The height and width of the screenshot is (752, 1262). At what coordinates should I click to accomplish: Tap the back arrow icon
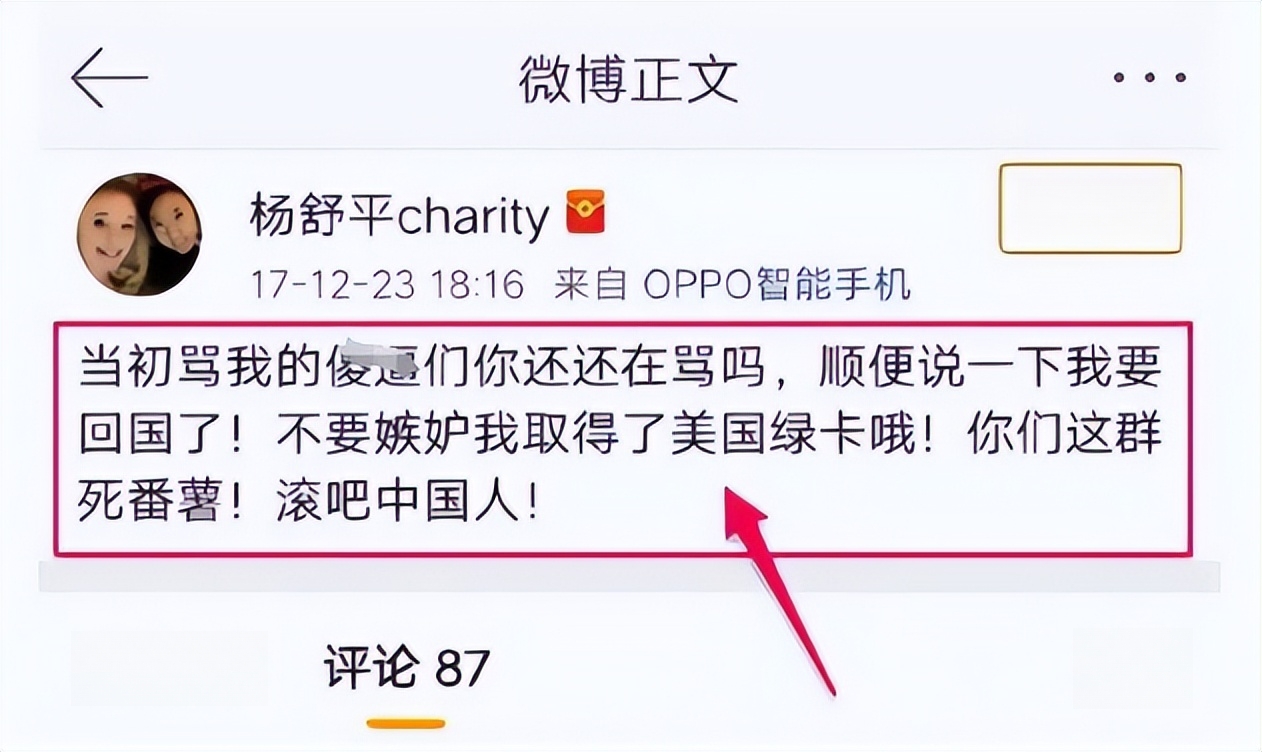tap(109, 78)
